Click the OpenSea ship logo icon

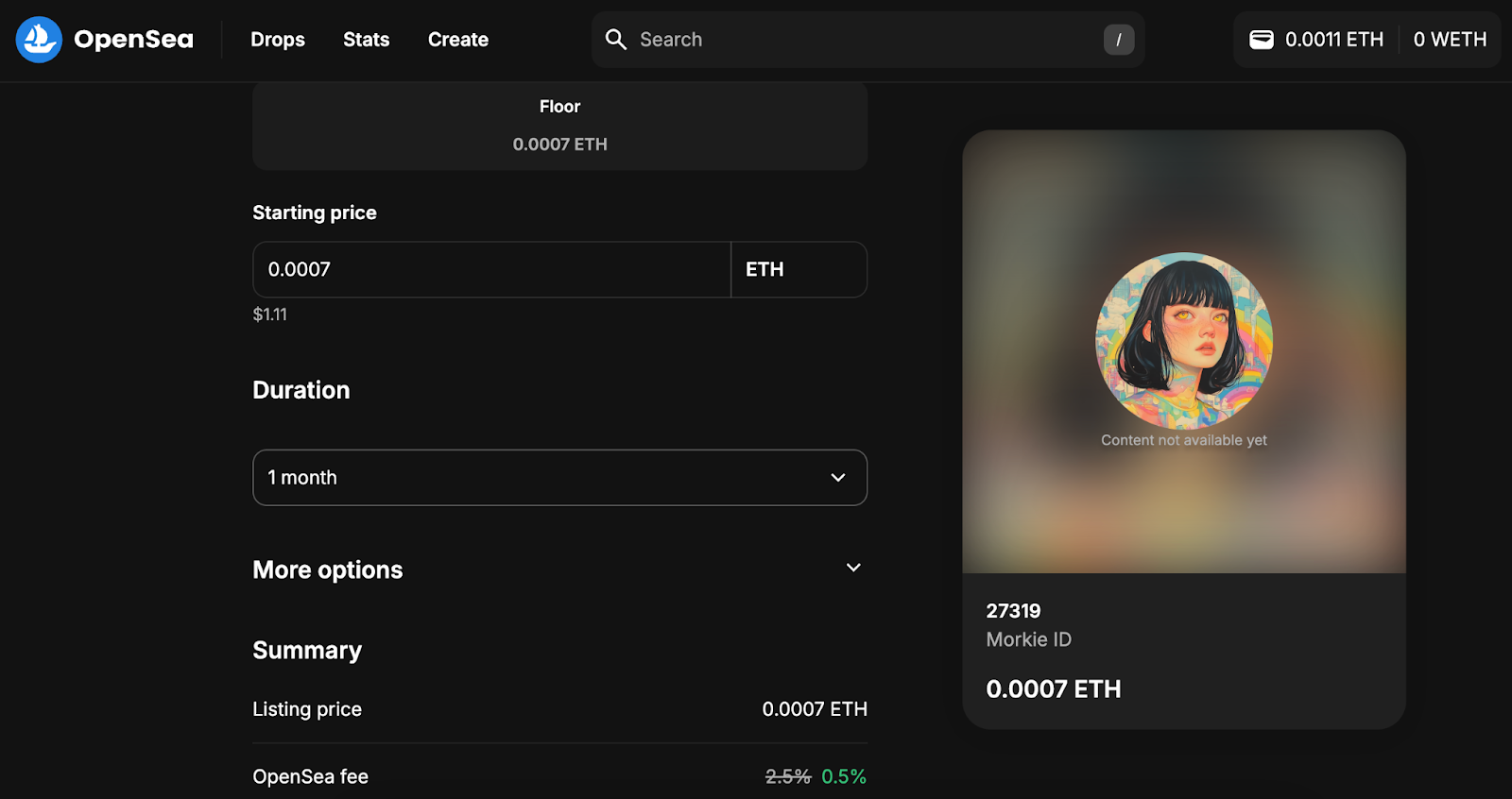(39, 40)
